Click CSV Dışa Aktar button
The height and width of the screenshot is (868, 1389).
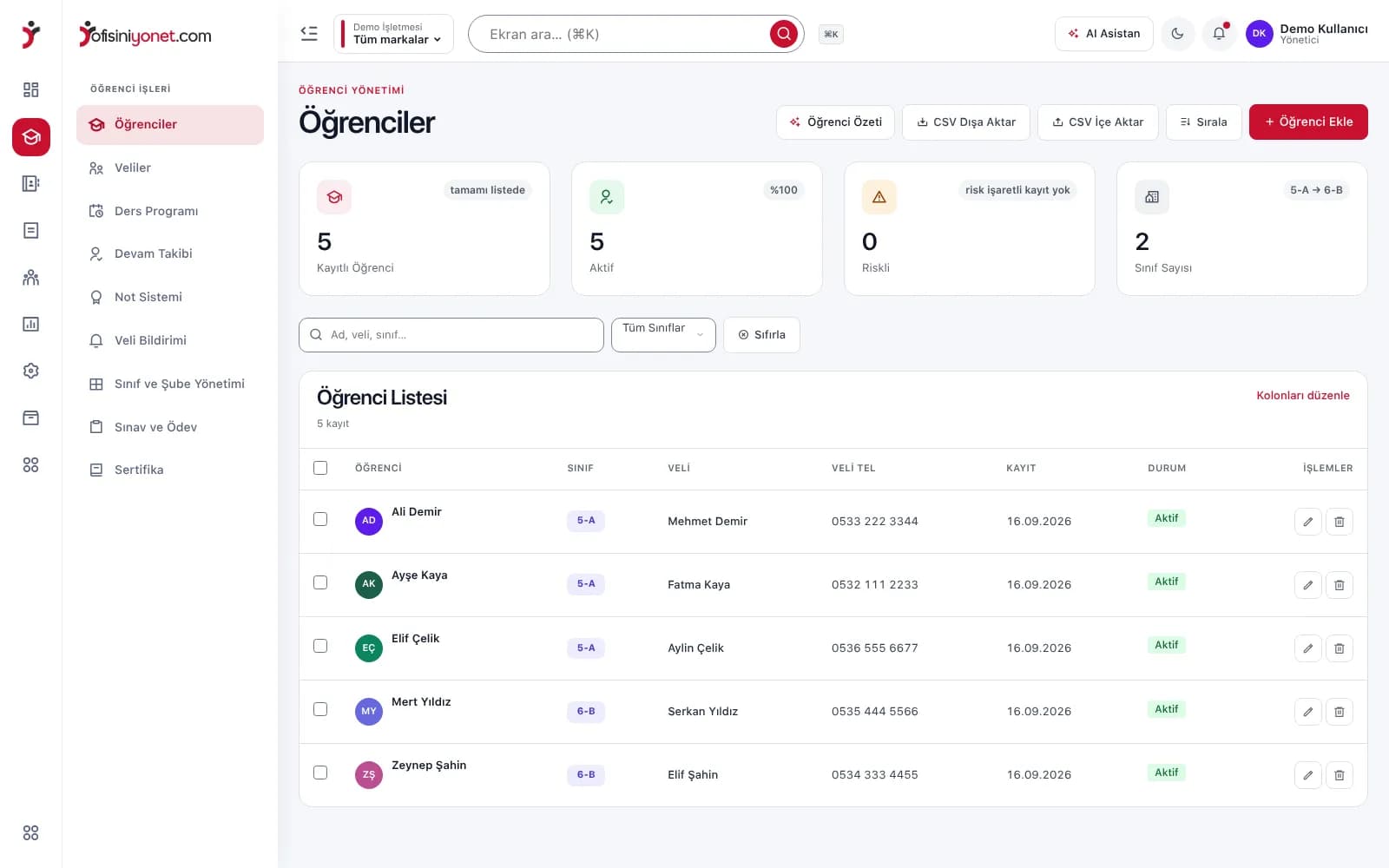[966, 122]
